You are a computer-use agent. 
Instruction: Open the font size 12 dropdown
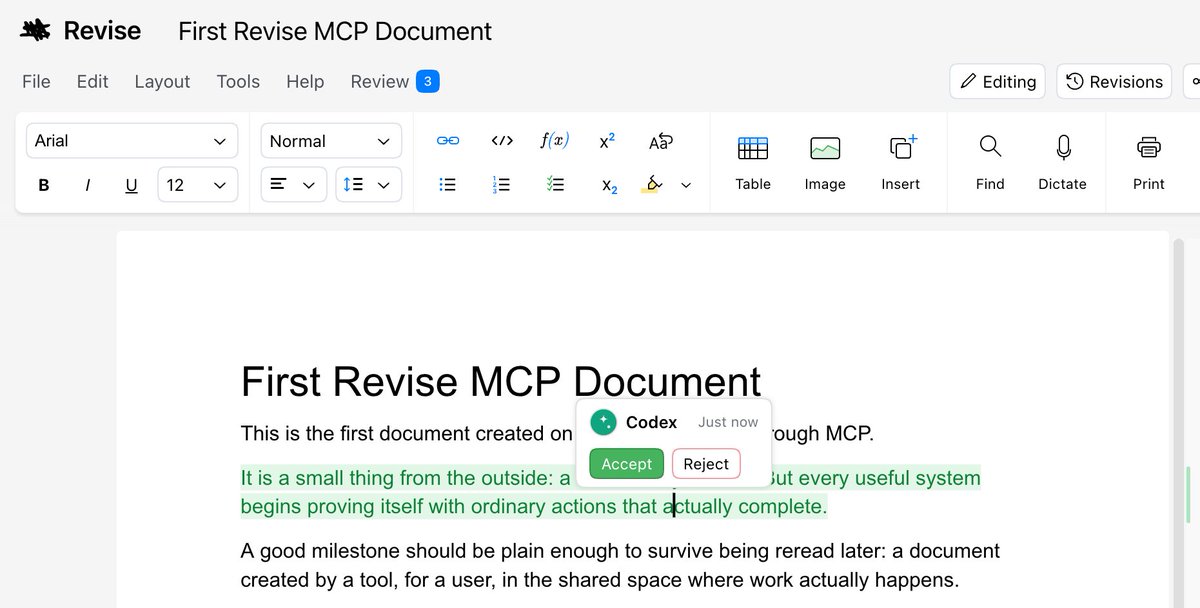click(x=198, y=185)
